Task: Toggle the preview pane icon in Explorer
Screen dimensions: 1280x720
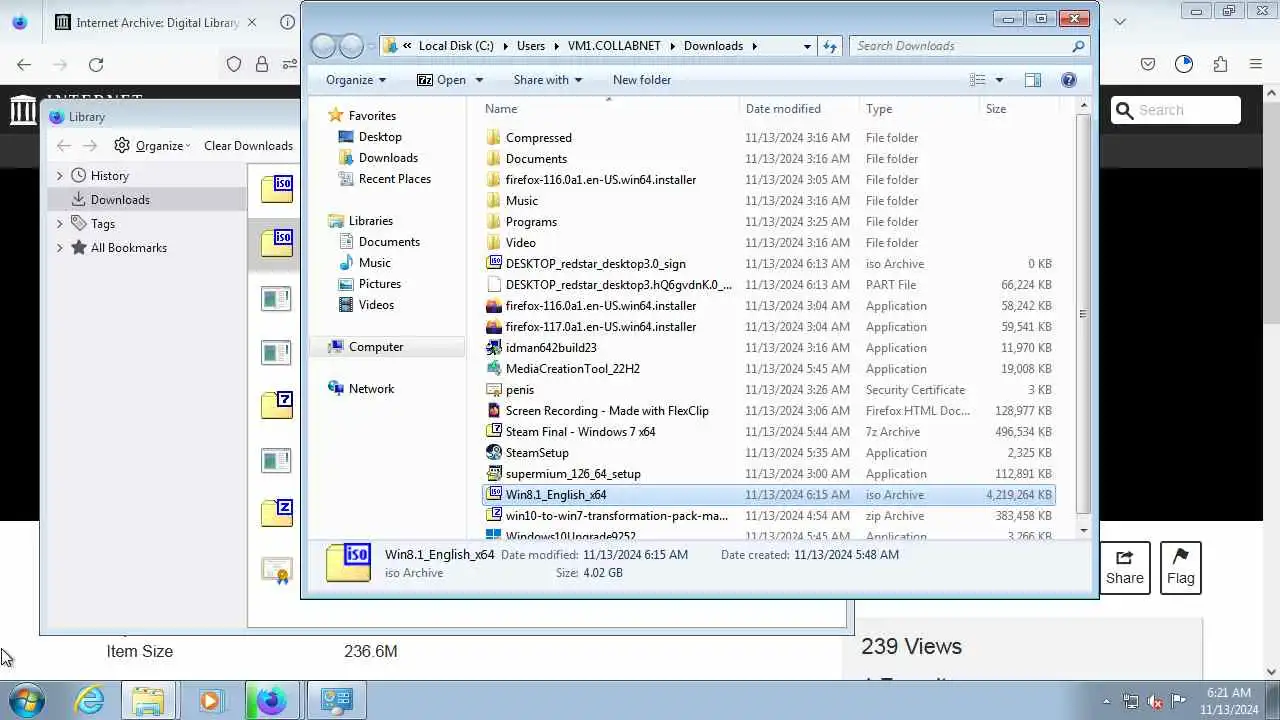Action: click(1032, 80)
